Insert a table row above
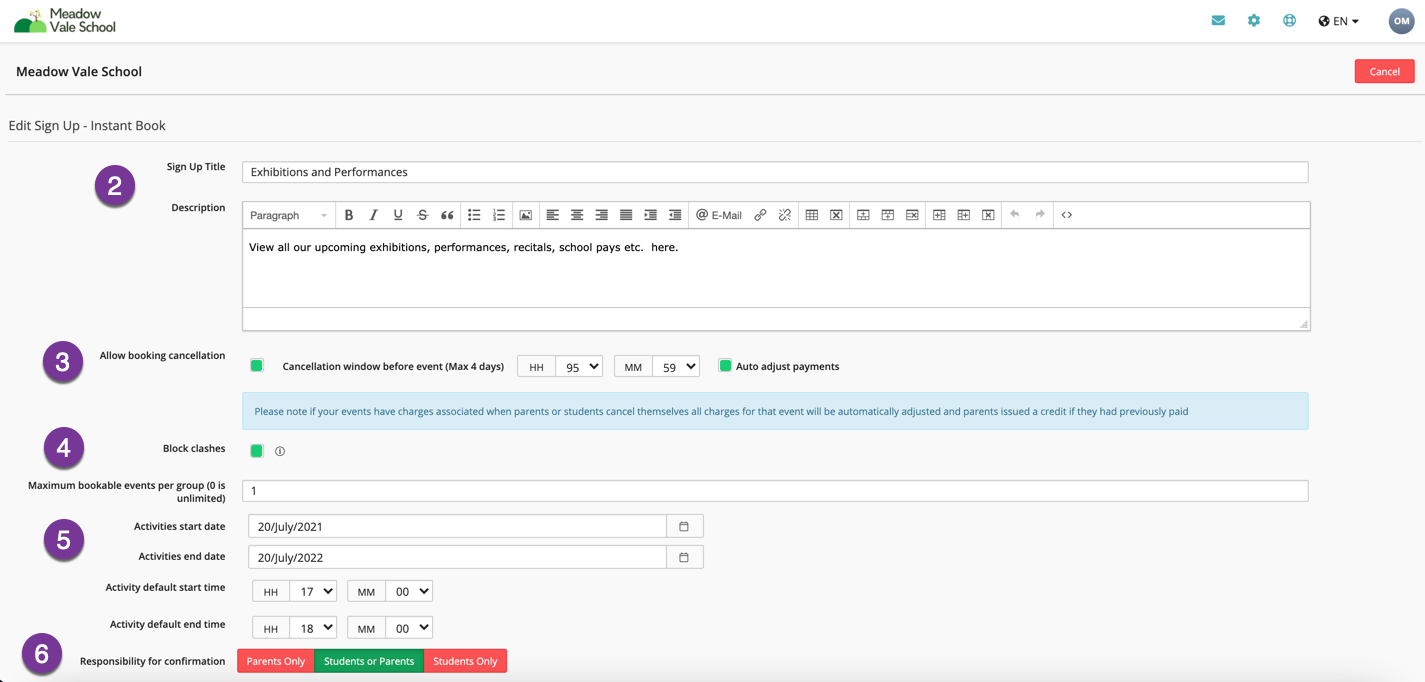 (x=863, y=215)
